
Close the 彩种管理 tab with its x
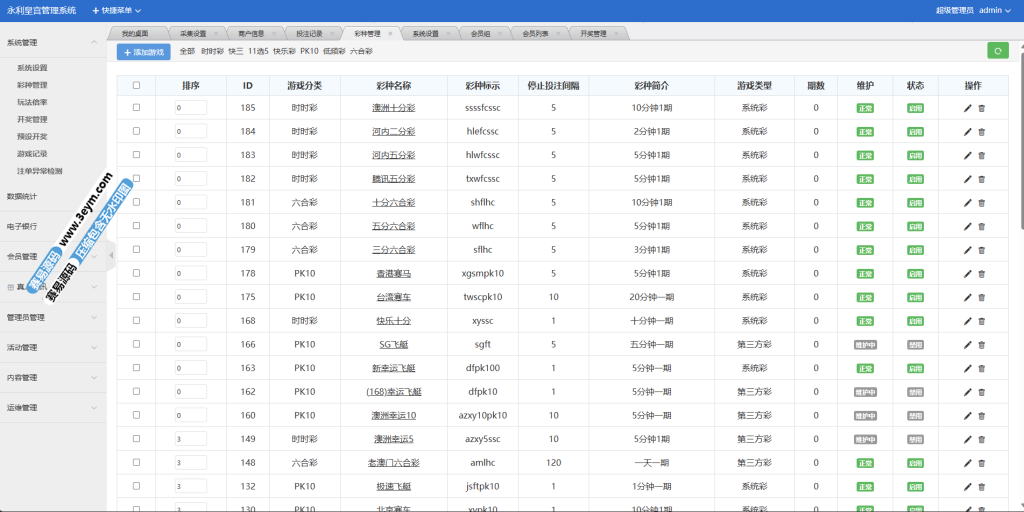click(x=390, y=33)
